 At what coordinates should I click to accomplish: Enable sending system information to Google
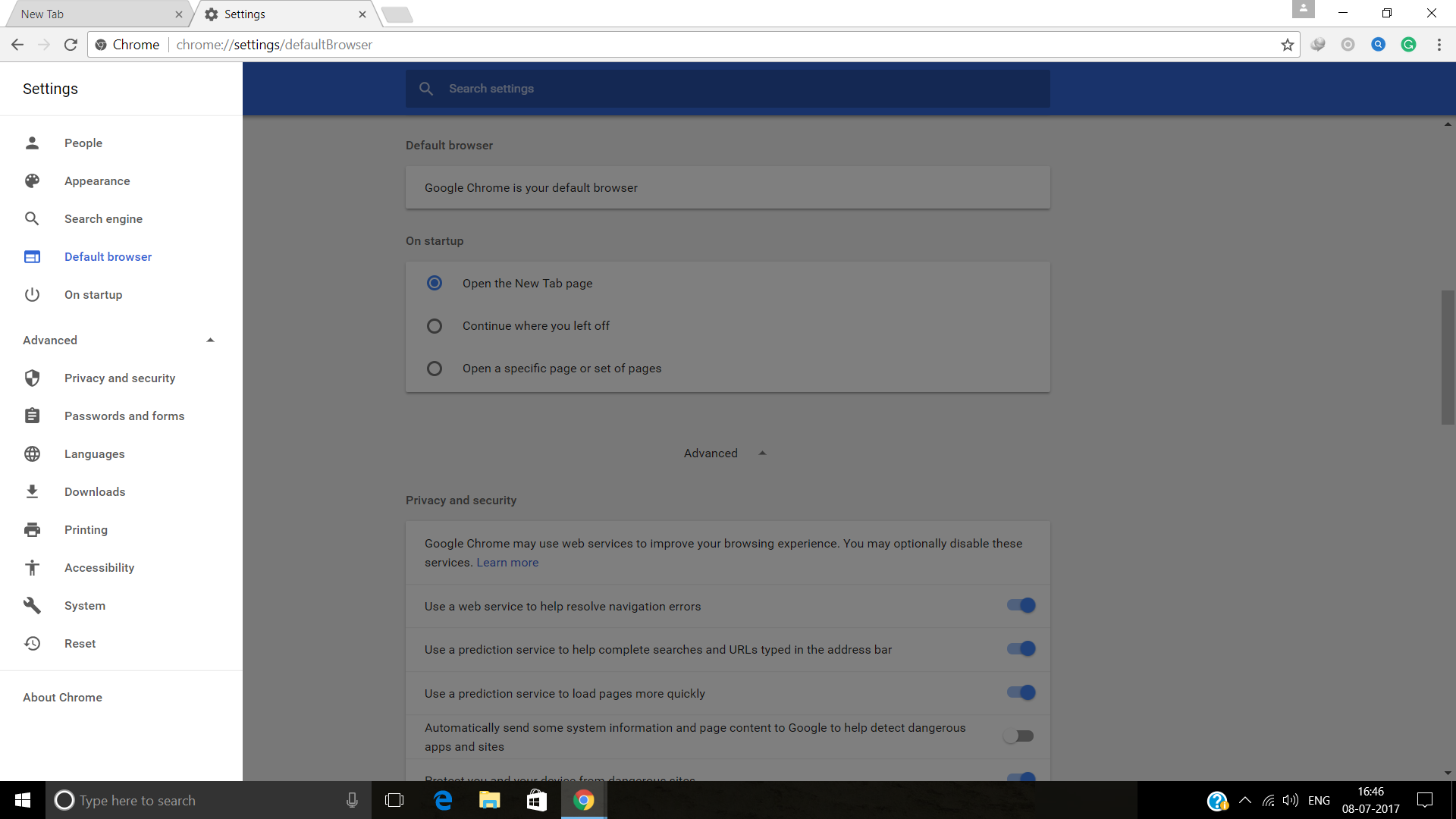click(x=1018, y=736)
